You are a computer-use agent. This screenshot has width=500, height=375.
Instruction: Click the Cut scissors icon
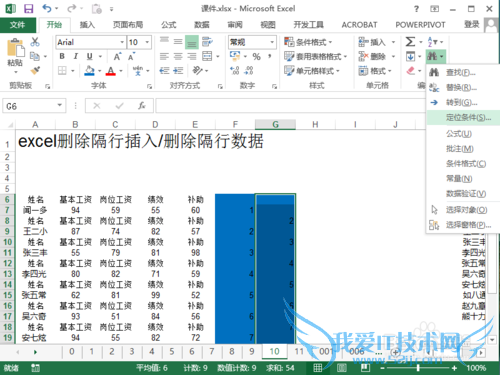click(35, 42)
